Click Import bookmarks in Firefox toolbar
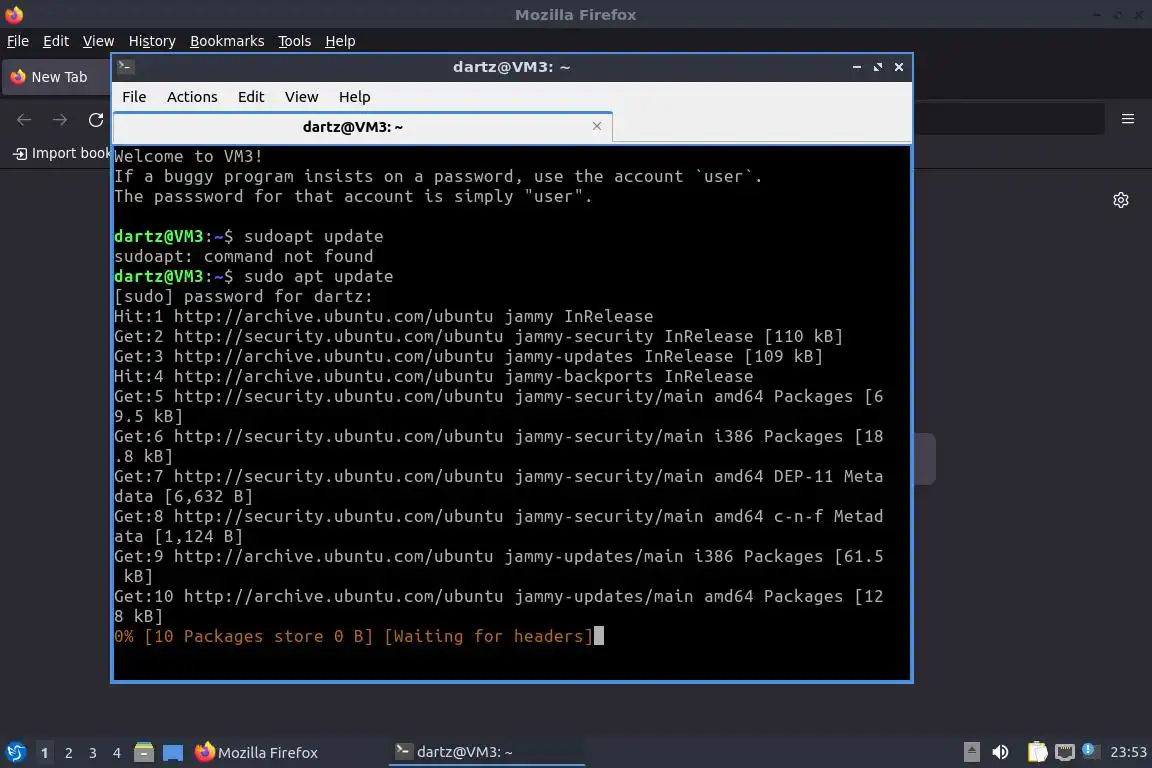Screen dimensions: 1152x768 coord(62,153)
